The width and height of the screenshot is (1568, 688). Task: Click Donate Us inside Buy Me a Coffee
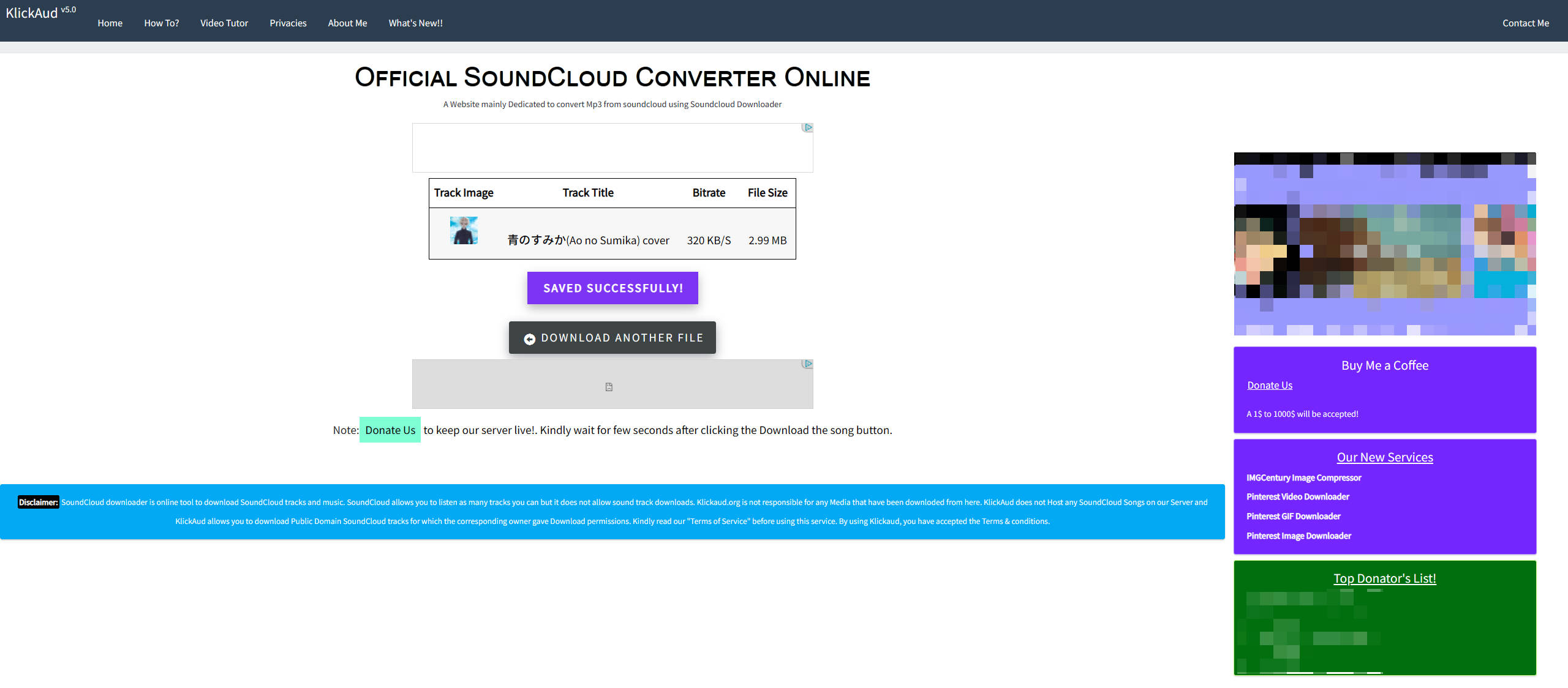click(x=1269, y=385)
